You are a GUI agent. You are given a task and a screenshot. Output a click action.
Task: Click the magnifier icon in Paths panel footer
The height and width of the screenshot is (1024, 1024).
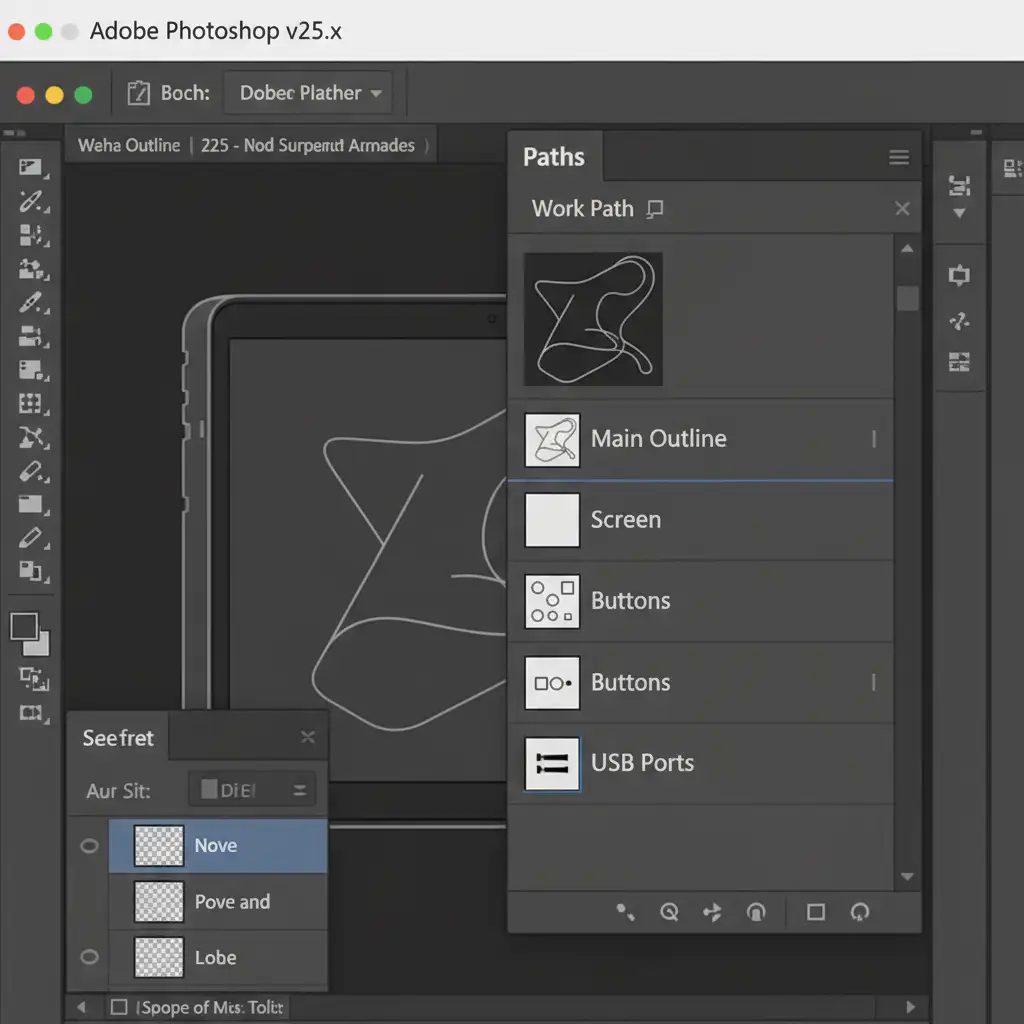[x=669, y=912]
